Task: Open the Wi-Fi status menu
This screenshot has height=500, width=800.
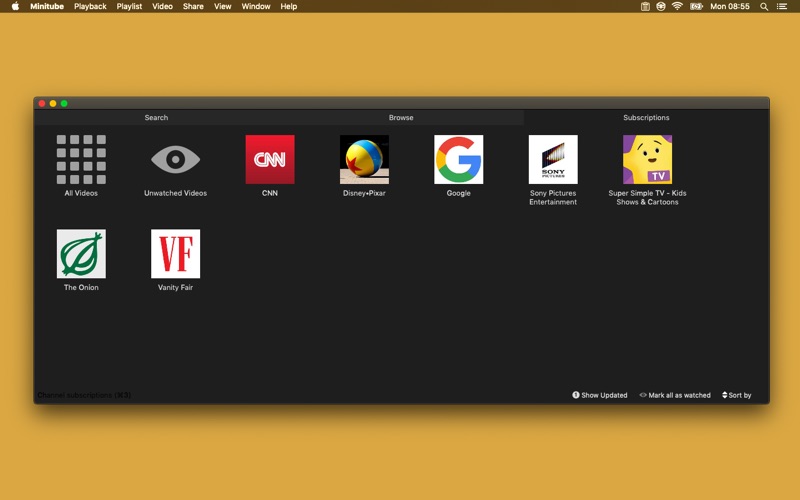Action: tap(677, 6)
